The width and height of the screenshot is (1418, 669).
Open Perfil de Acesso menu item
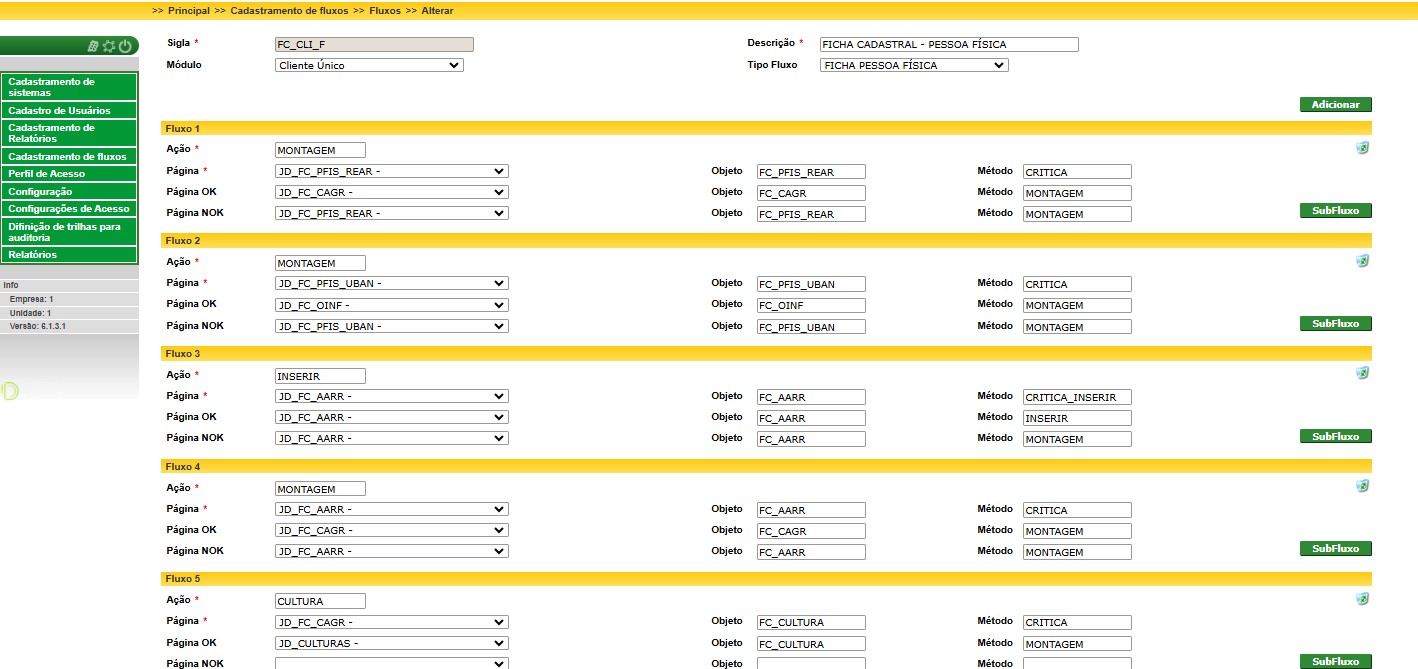pyautogui.click(x=69, y=174)
